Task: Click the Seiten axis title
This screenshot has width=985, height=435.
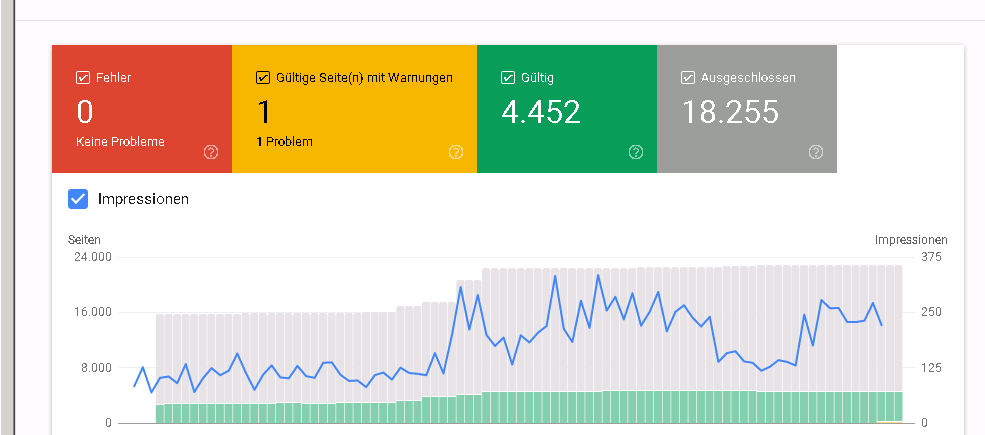Action: pos(84,240)
